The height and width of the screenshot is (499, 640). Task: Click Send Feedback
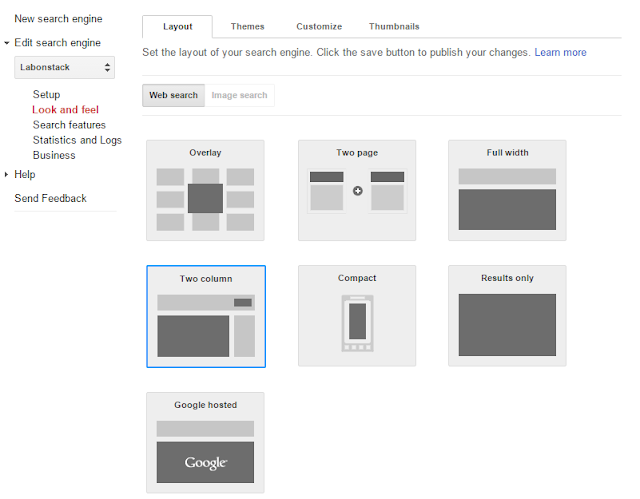pyautogui.click(x=50, y=198)
